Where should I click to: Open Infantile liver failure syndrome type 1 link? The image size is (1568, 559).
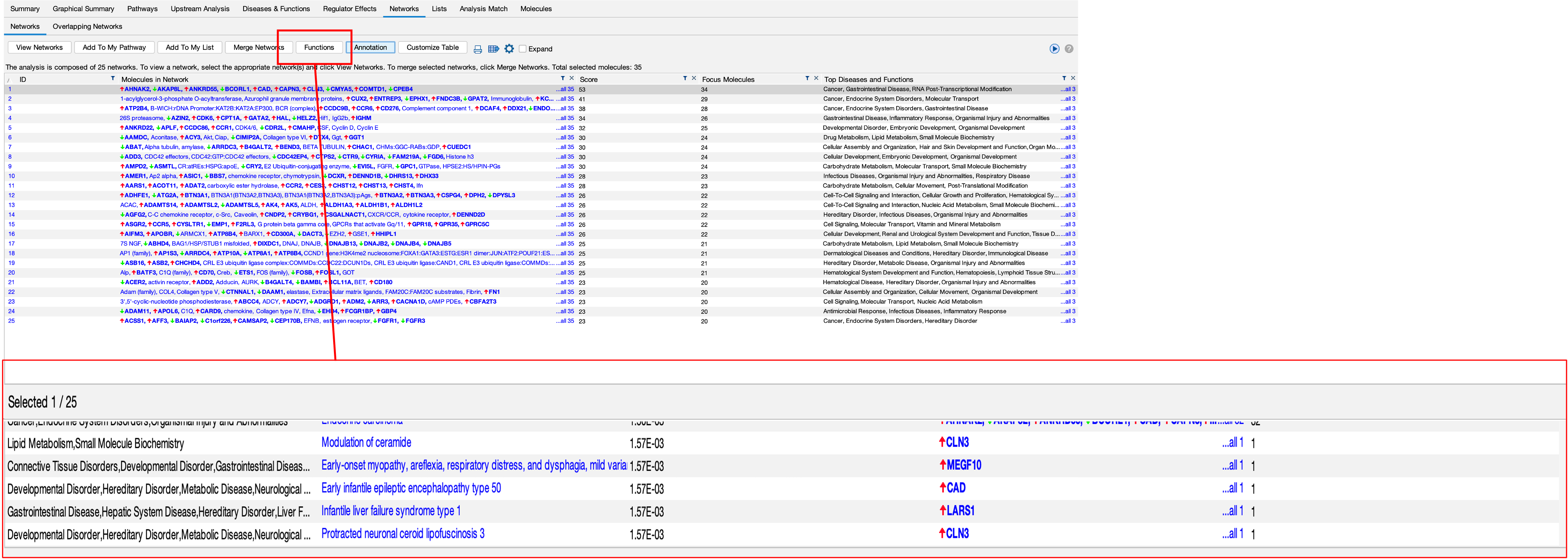click(391, 511)
